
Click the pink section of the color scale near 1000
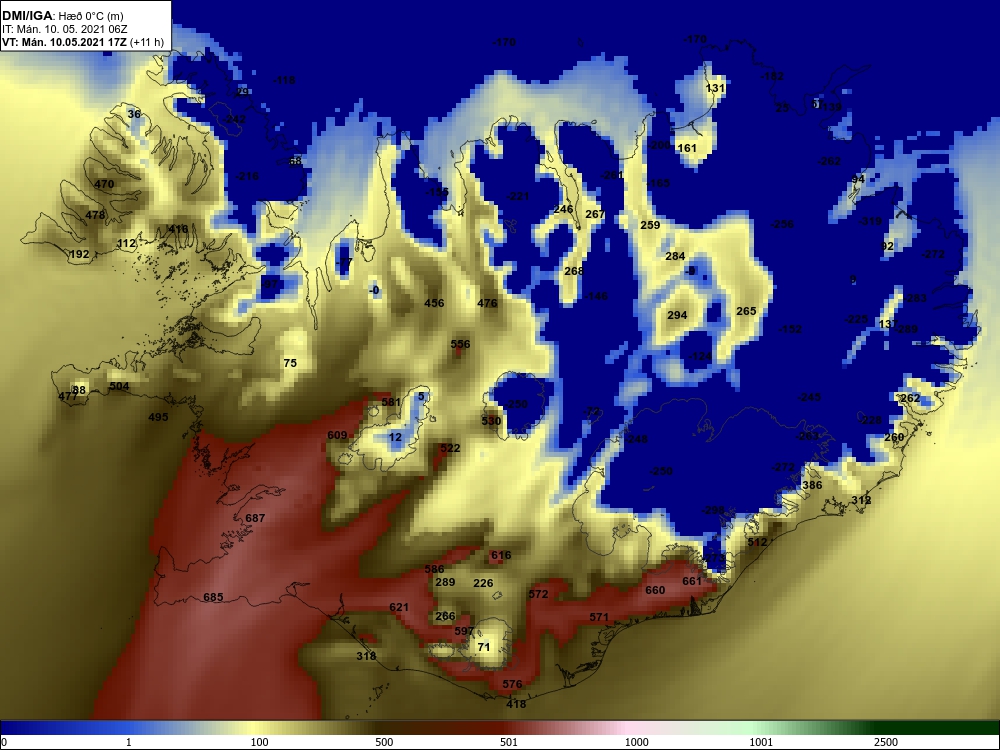631,728
